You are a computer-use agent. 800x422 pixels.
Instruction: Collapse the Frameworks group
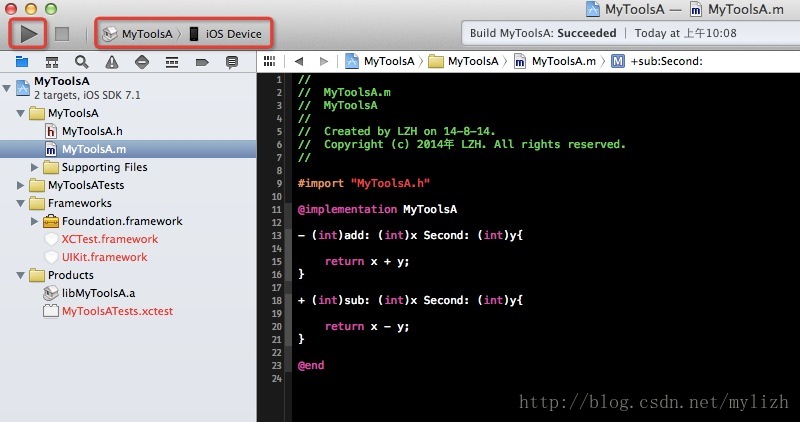tap(20, 203)
